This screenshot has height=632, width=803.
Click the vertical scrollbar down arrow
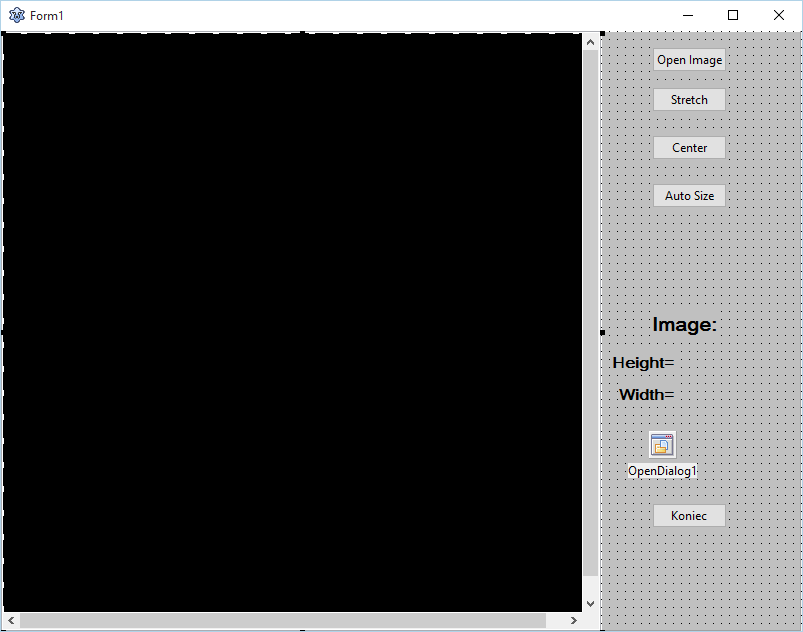[x=590, y=604]
